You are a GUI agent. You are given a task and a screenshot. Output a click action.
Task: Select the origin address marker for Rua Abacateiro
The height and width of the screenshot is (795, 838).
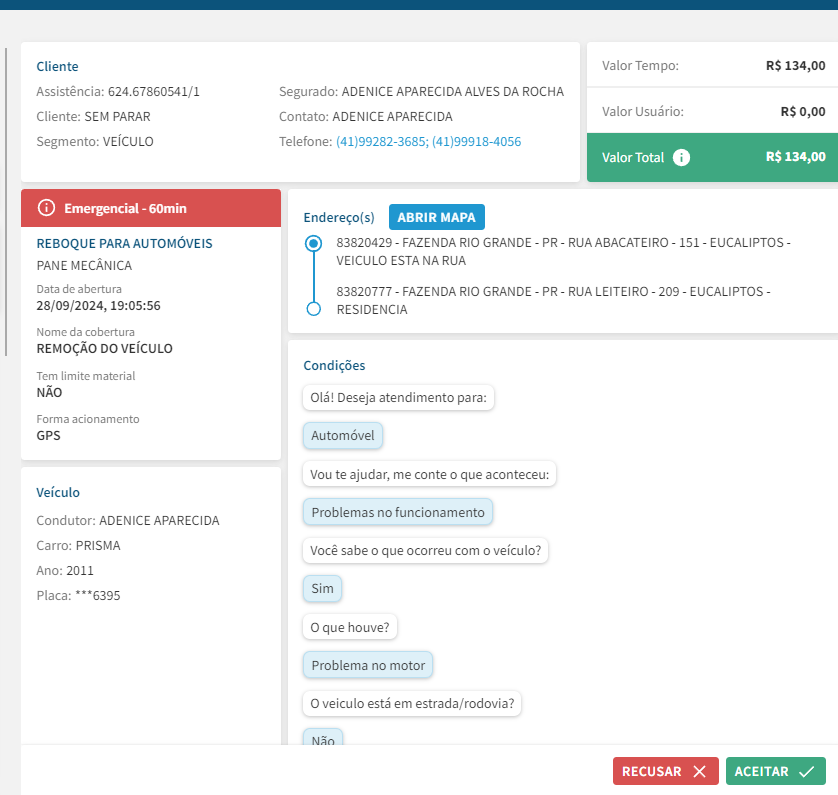(x=314, y=243)
